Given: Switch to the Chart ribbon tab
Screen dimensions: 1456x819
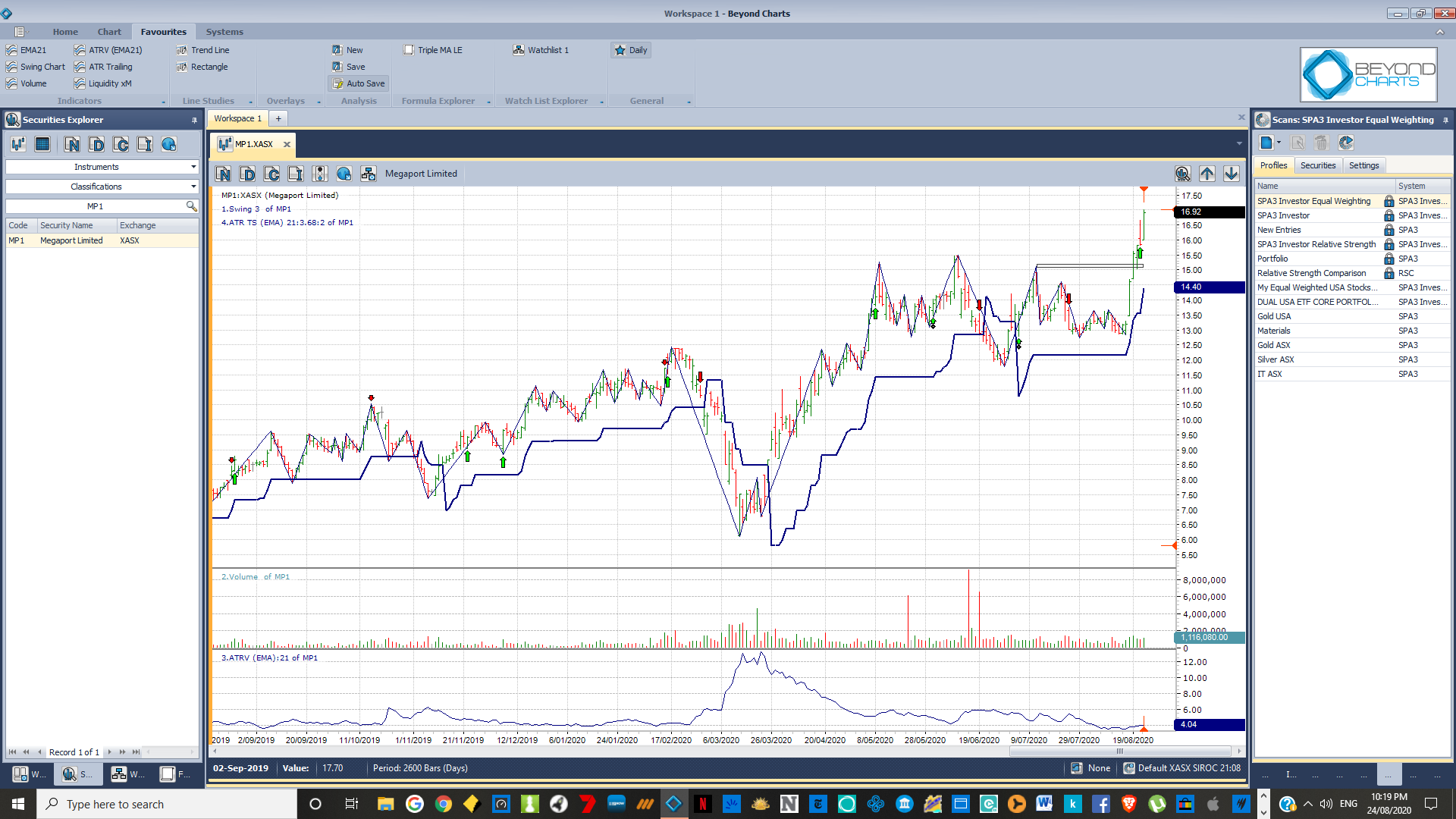Looking at the screenshot, I should 109,32.
